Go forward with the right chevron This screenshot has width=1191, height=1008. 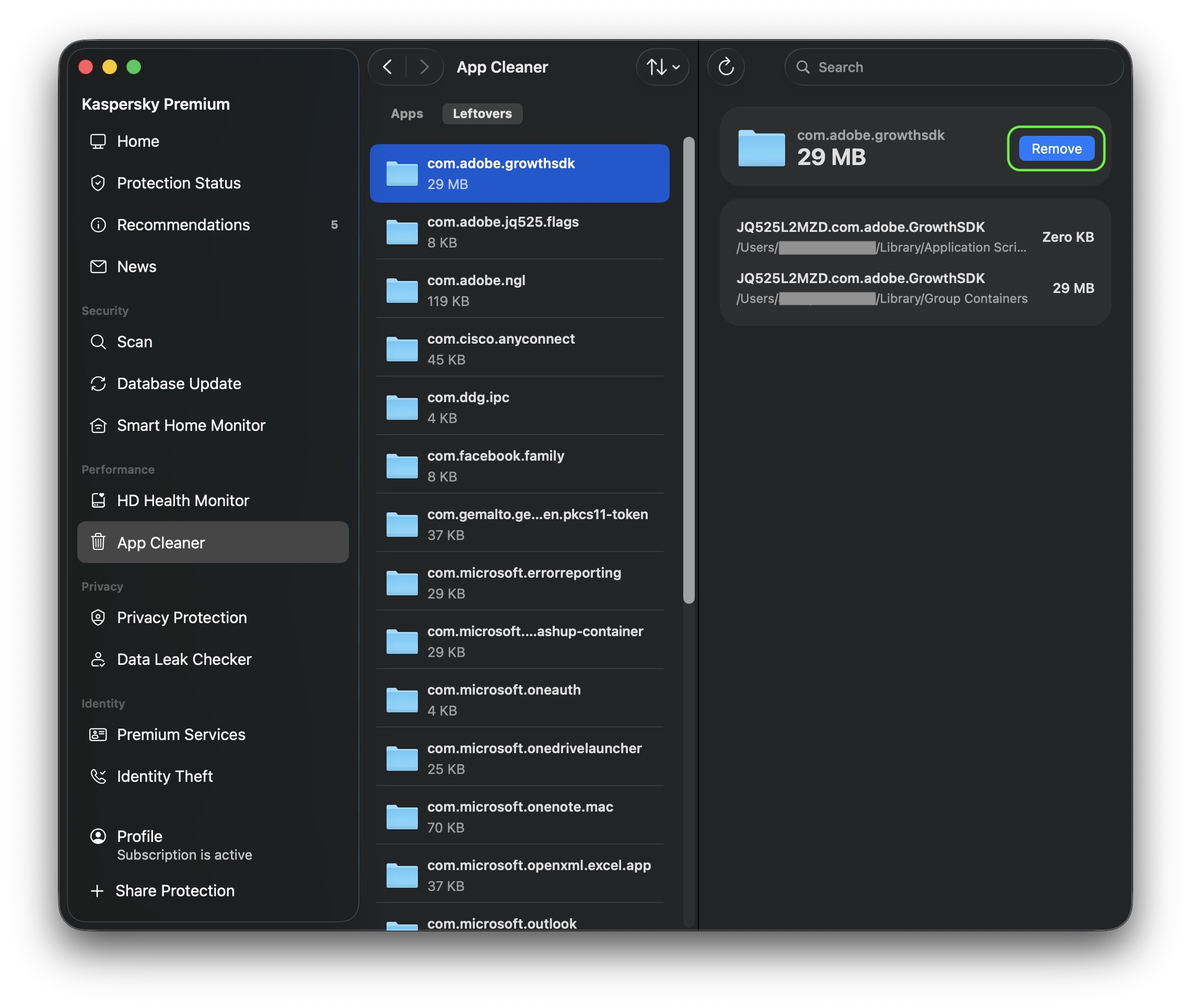click(x=424, y=67)
